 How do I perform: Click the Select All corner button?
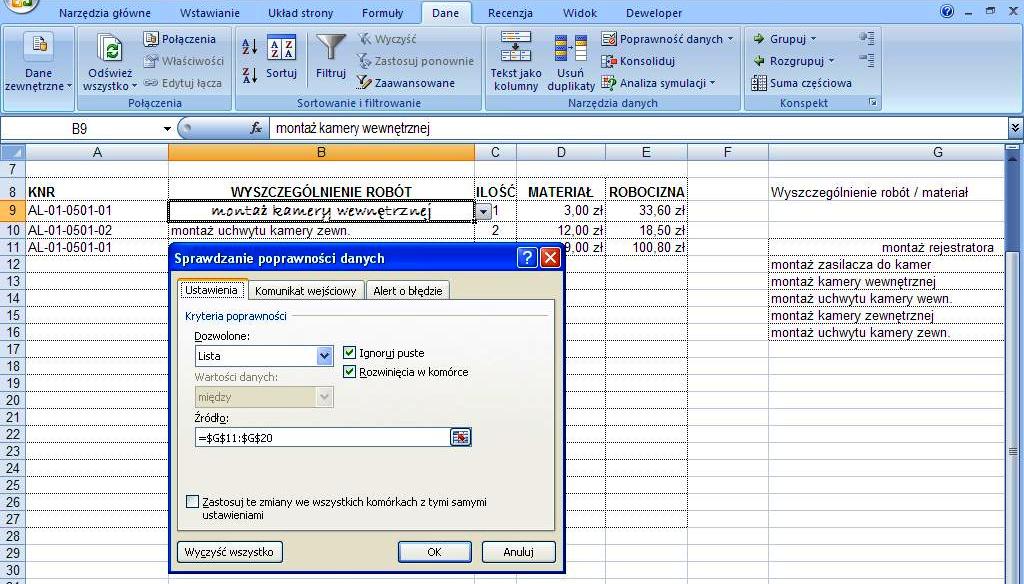click(12, 152)
